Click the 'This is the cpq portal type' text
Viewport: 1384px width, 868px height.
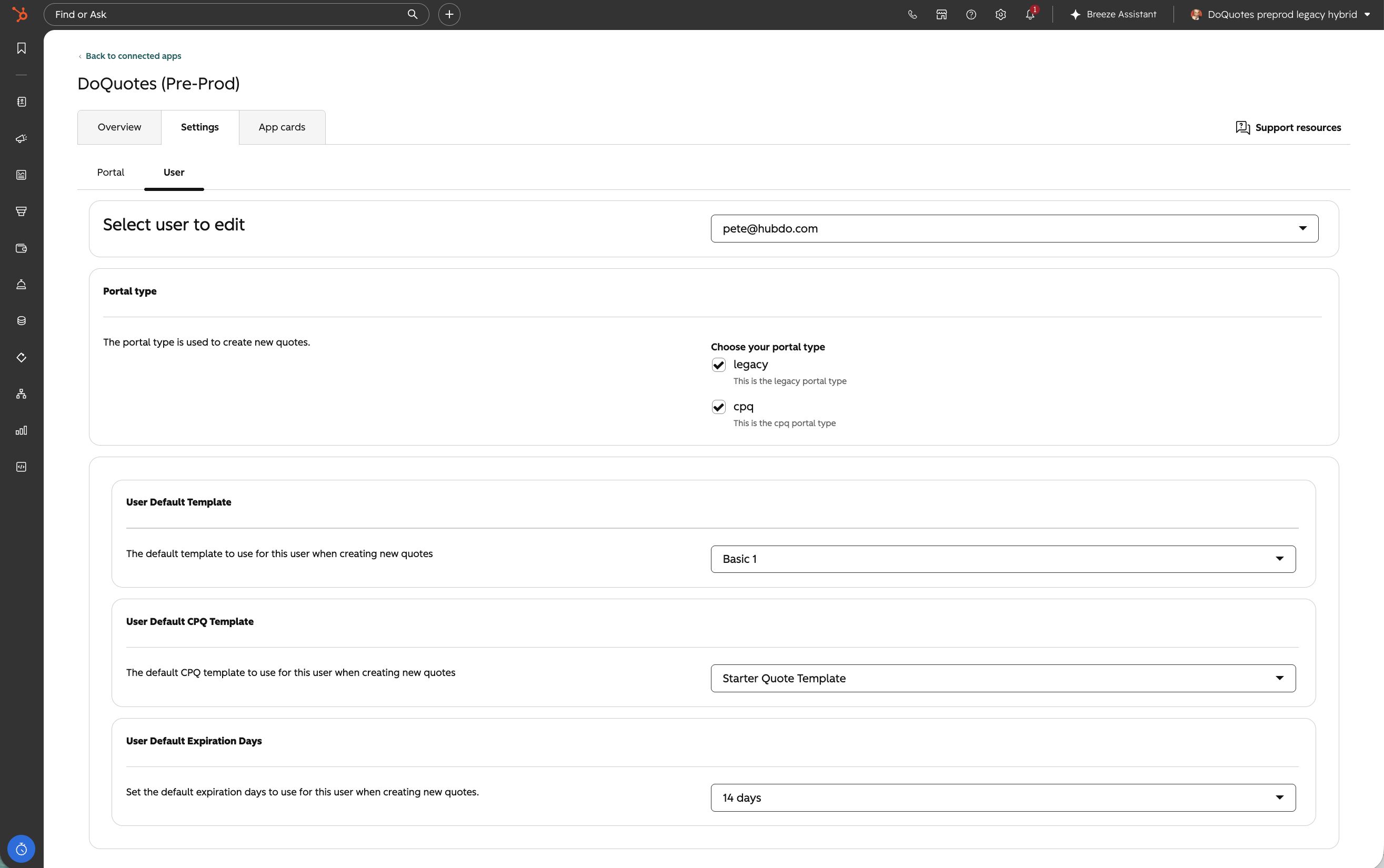click(x=785, y=423)
